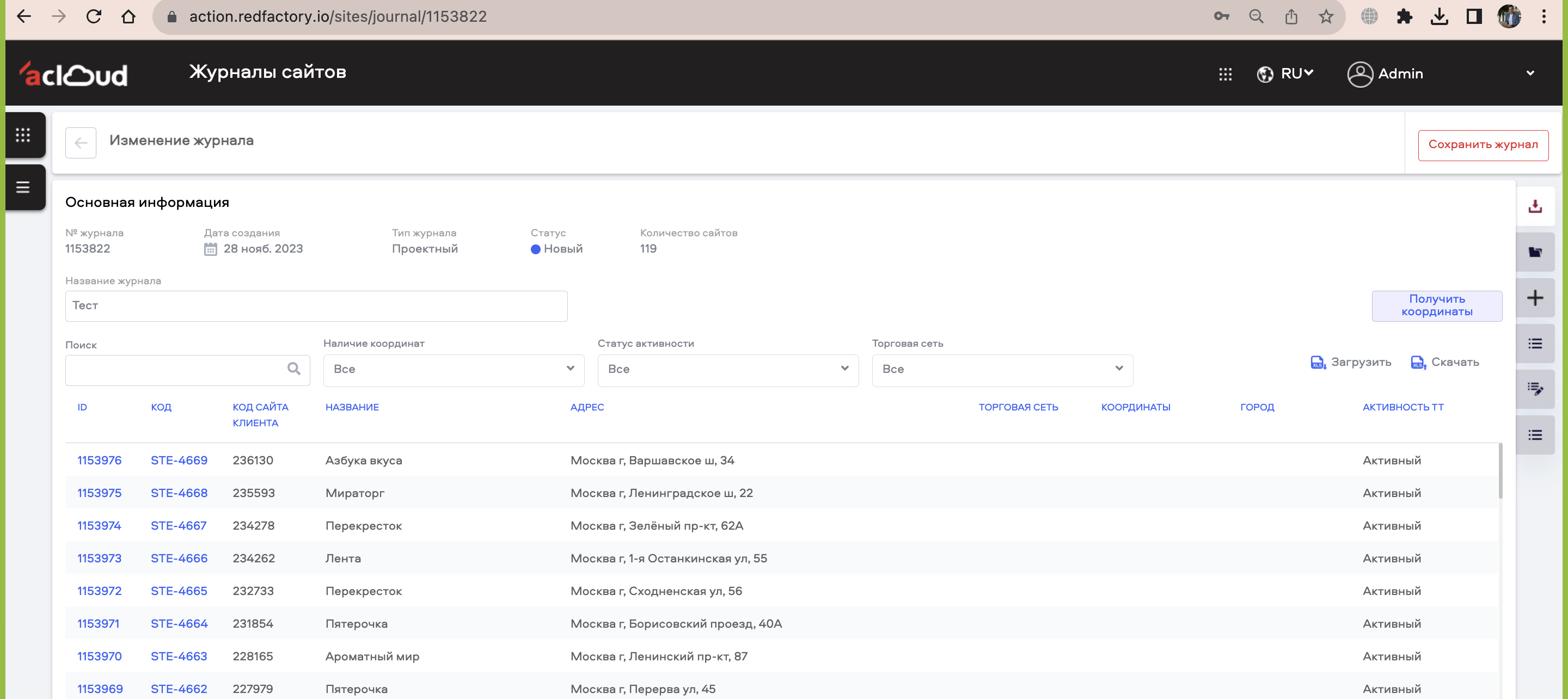1568x699 pixels.
Task: Click Получить координаты button
Action: [x=1437, y=305]
